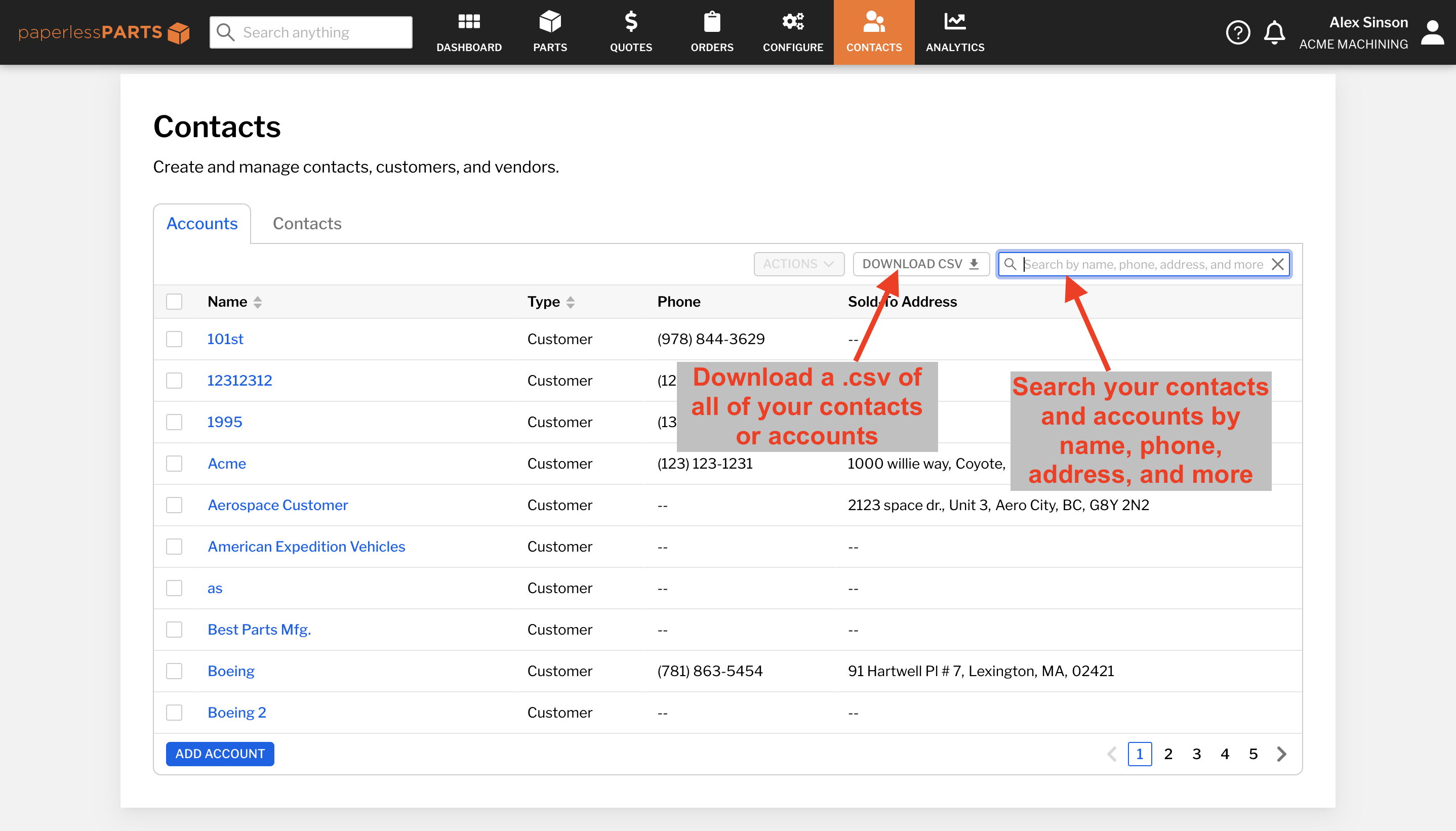
Task: Click the ADD ACCOUNT button
Action: tap(220, 754)
